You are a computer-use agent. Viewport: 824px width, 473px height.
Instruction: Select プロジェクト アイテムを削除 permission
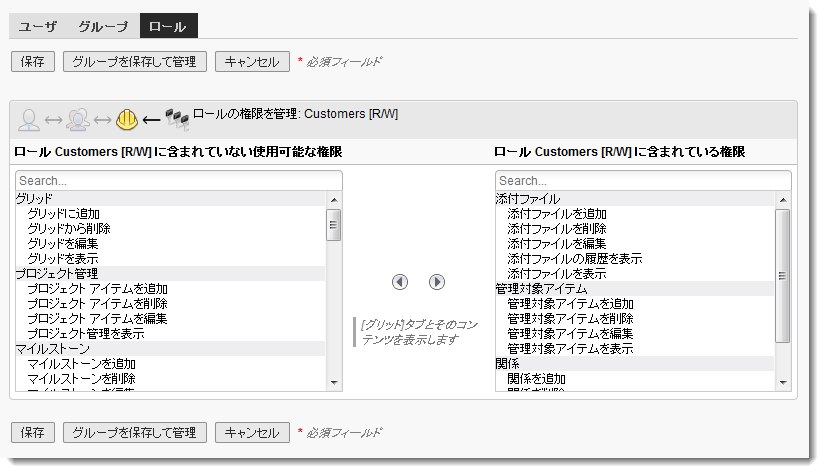(170, 304)
